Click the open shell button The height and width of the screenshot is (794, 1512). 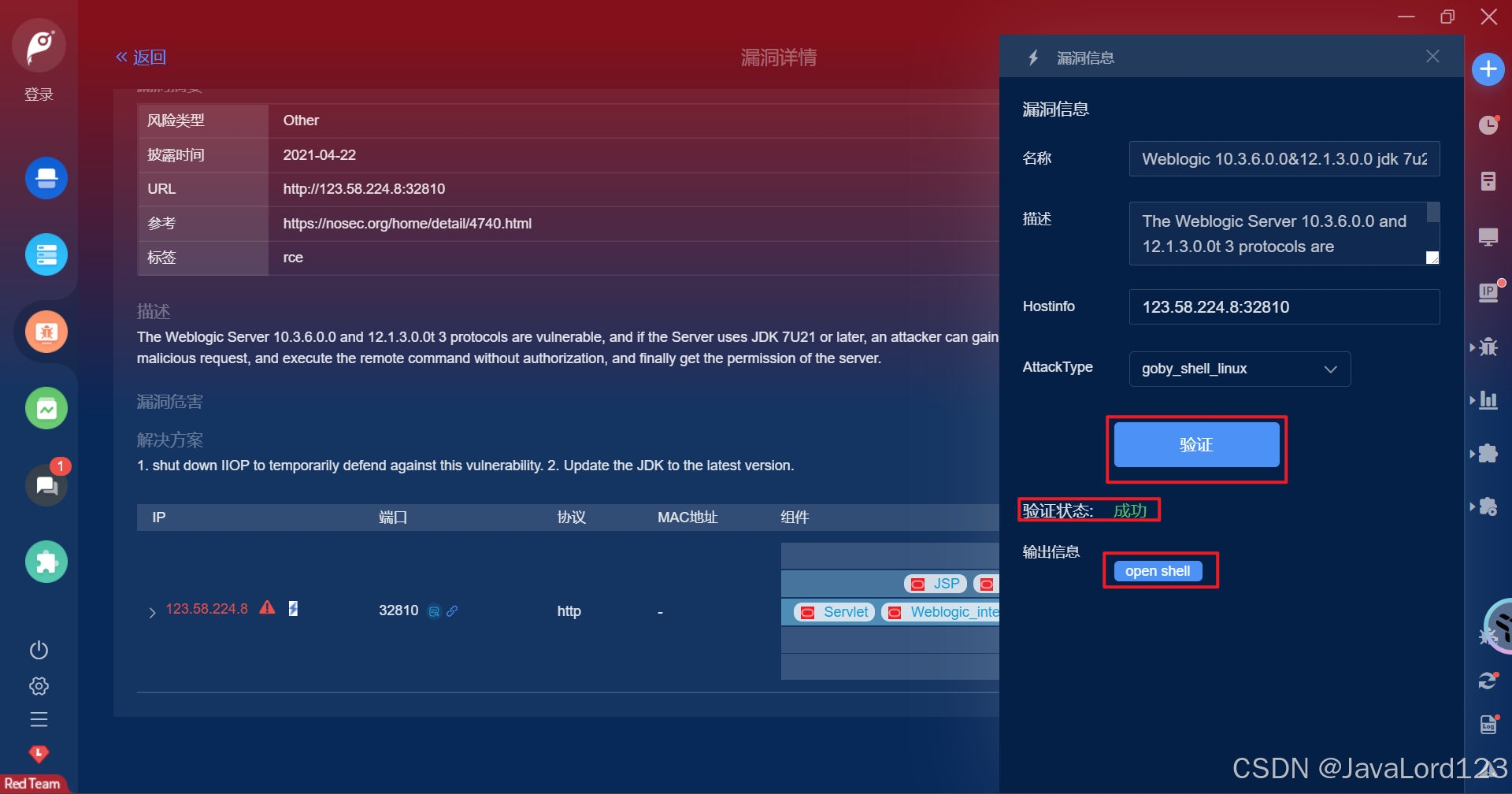click(1158, 571)
